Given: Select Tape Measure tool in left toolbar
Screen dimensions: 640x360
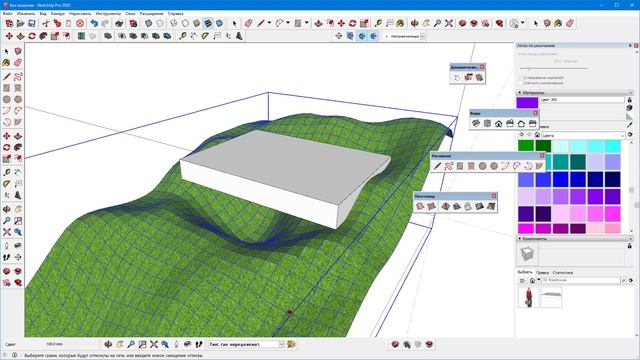Looking at the screenshot, I should [7, 173].
